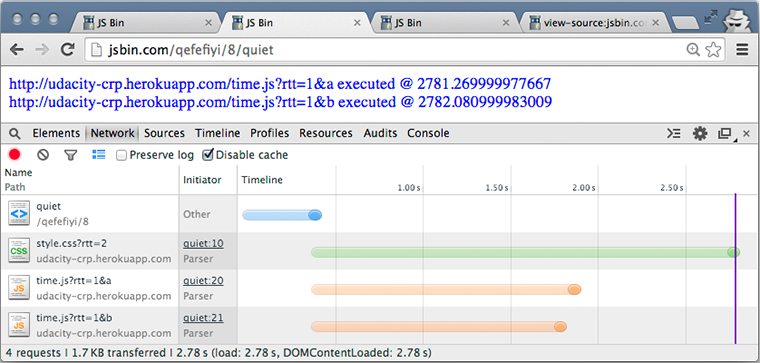Open the Resources panel
The width and height of the screenshot is (760, 363).
point(326,133)
